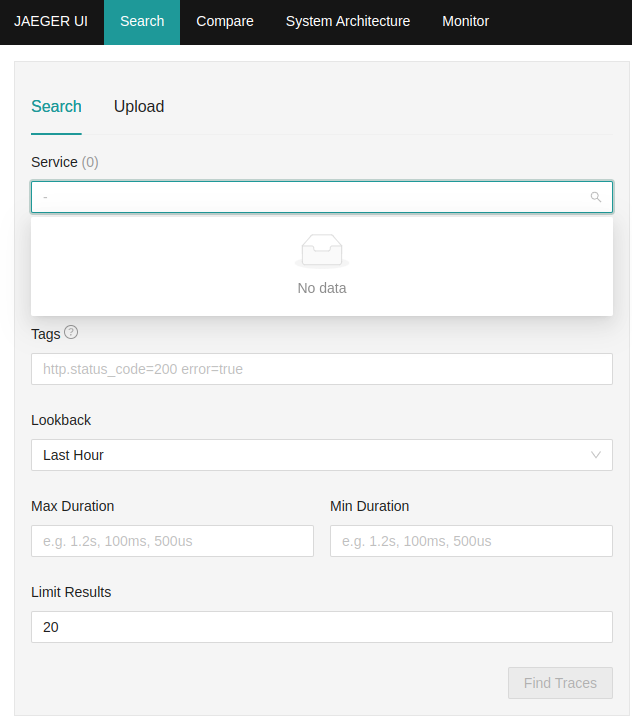Open the Compare page
Screen dimensions: 632x718
pyautogui.click(x=225, y=22)
